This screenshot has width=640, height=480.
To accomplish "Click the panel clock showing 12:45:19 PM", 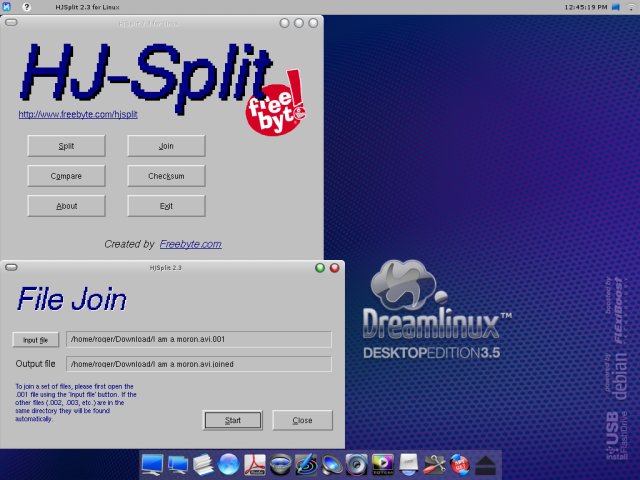I will coord(586,7).
